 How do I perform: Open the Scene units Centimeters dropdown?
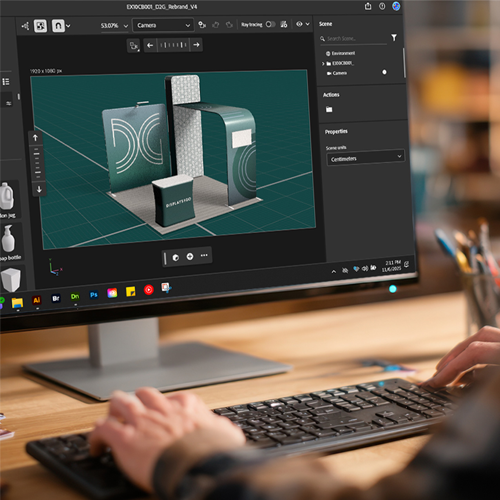pos(366,158)
